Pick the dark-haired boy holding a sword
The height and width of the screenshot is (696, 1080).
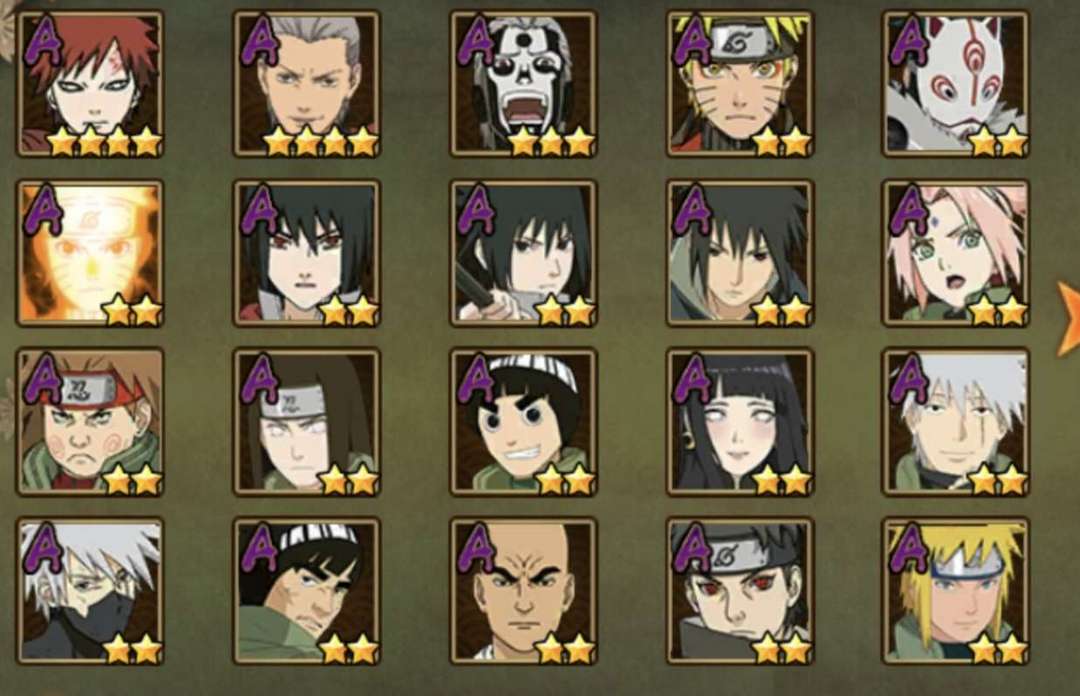tap(523, 253)
